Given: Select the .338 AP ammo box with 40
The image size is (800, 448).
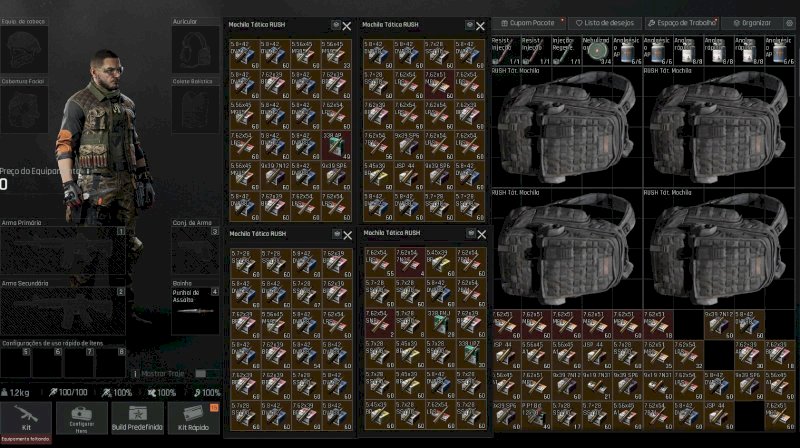Looking at the screenshot, I should pos(336,146).
